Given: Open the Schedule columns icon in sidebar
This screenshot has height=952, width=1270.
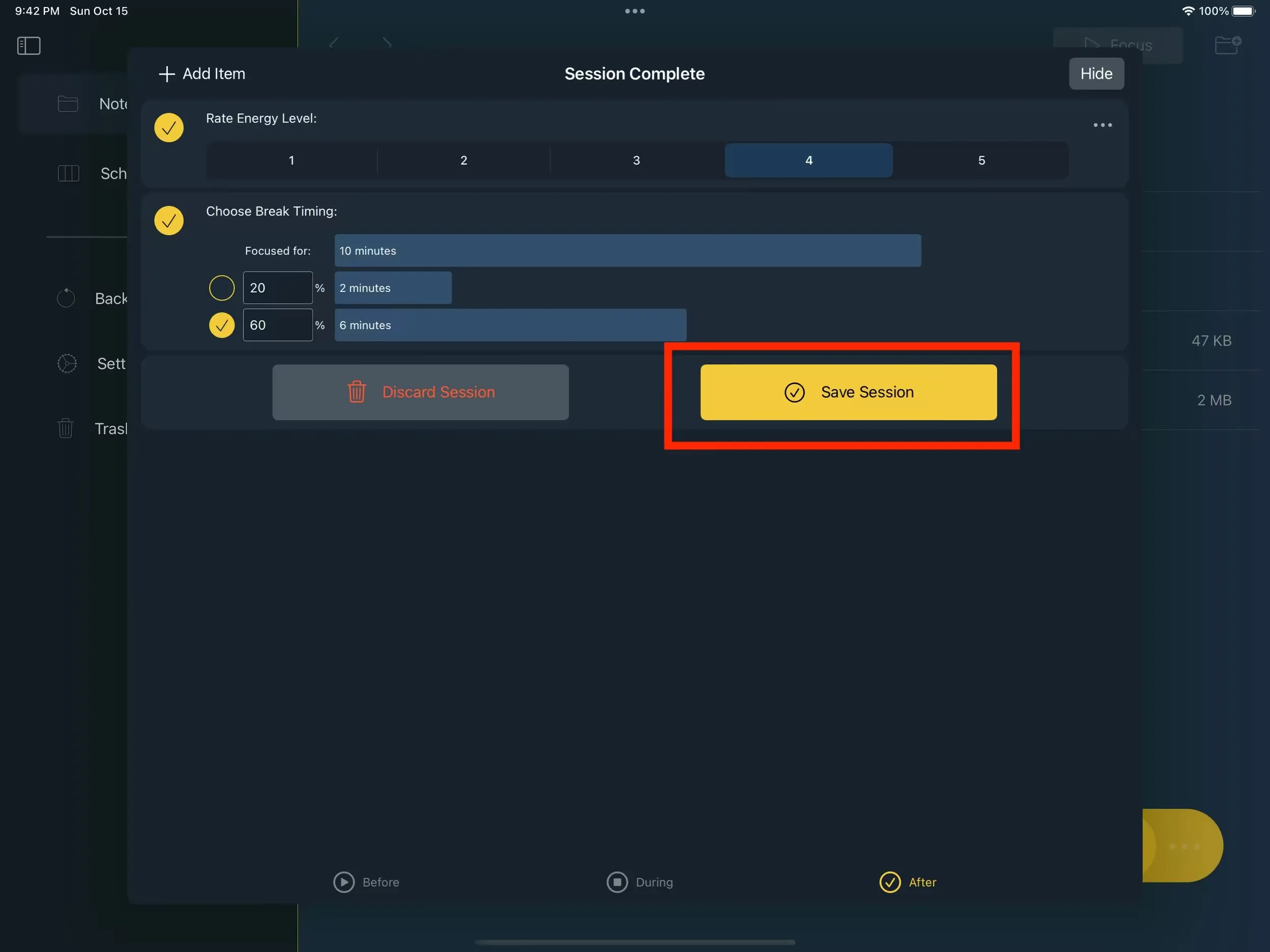Looking at the screenshot, I should coord(68,173).
